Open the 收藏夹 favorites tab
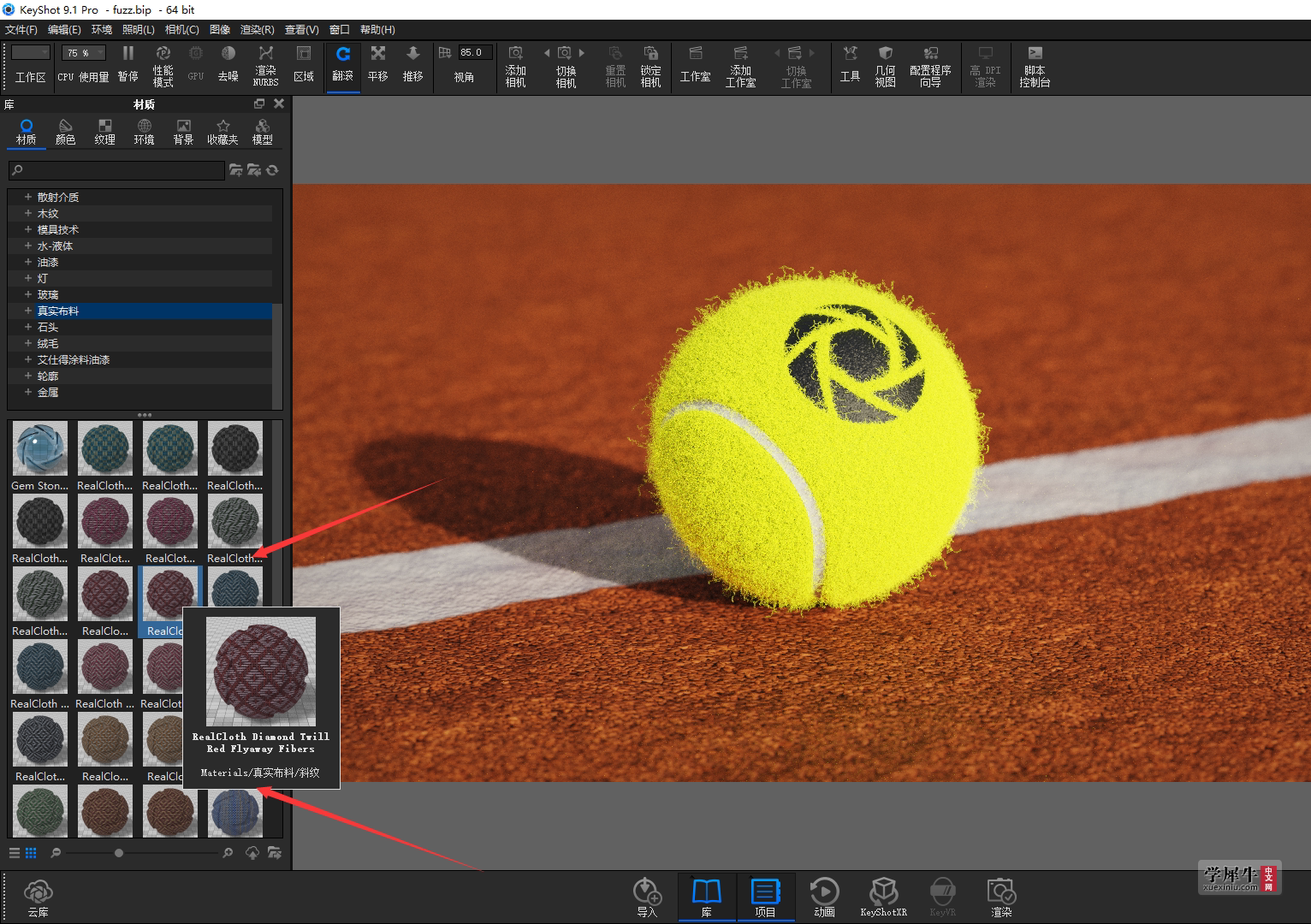Screen dimensions: 1311x924 [223, 132]
